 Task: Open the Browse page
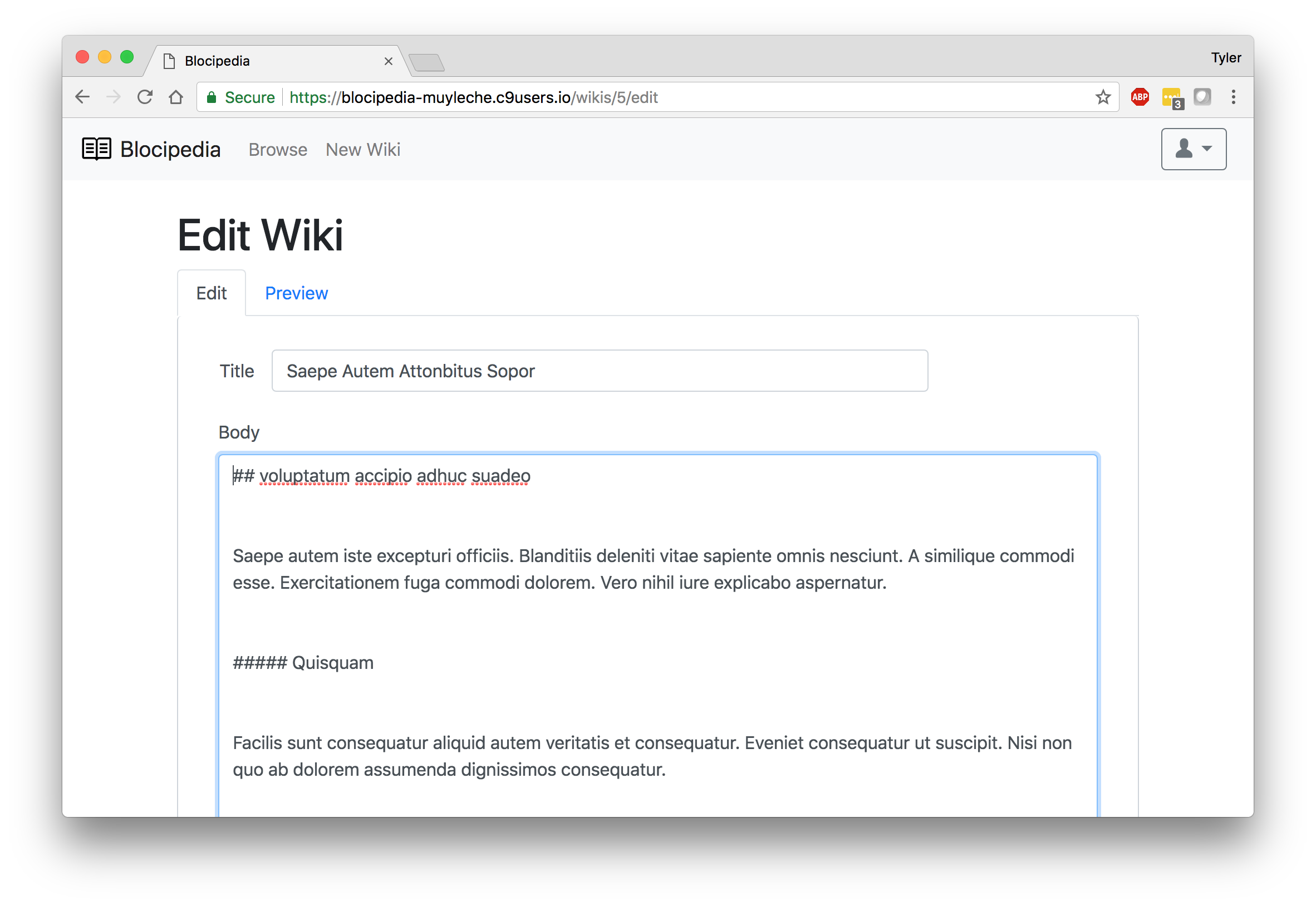tap(278, 149)
